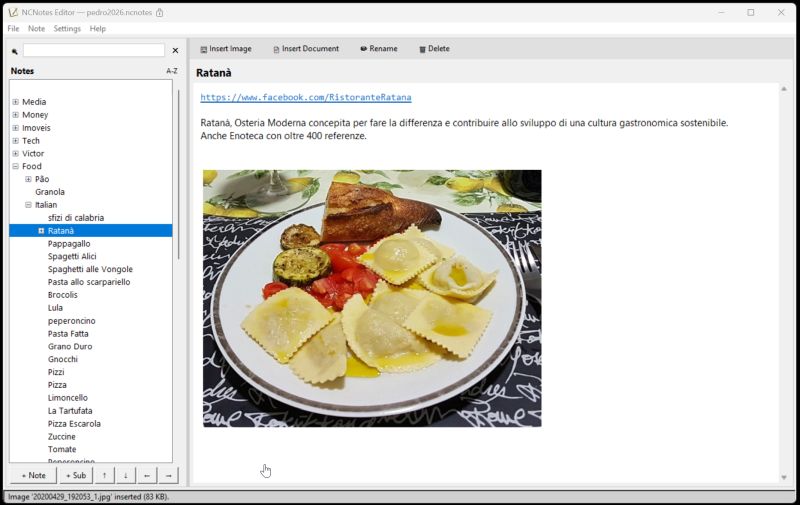Viewport: 800px width, 505px height.
Task: Open the Gnocchi note
Action: pyautogui.click(x=63, y=359)
